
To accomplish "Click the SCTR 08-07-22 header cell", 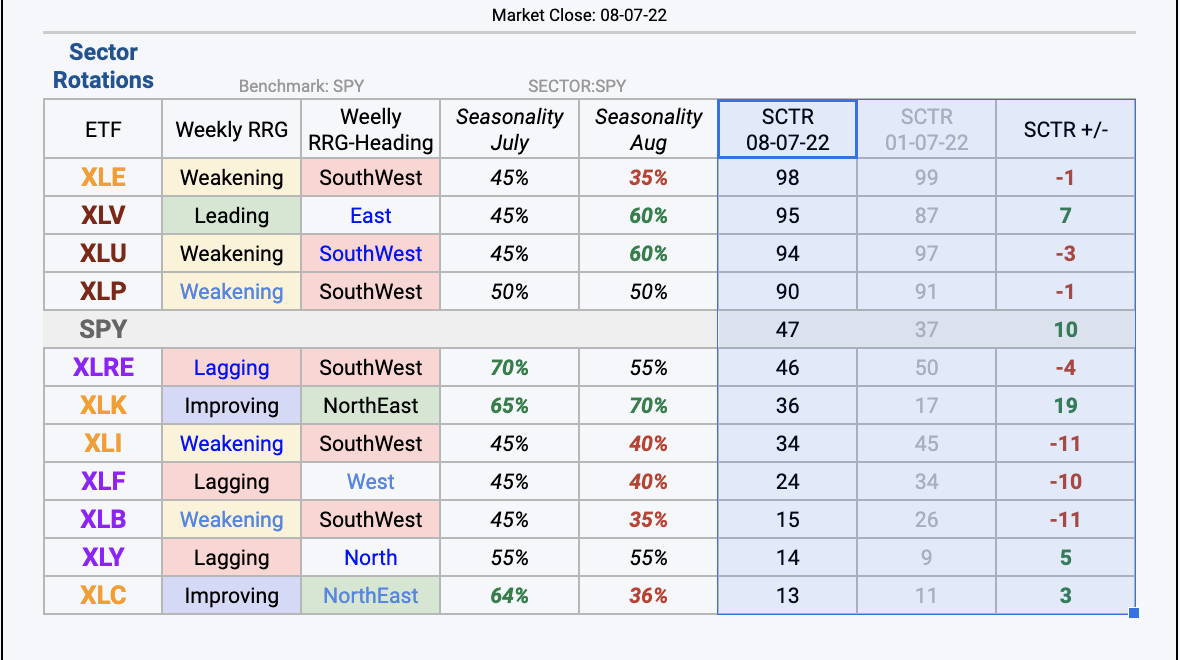I will tap(787, 129).
